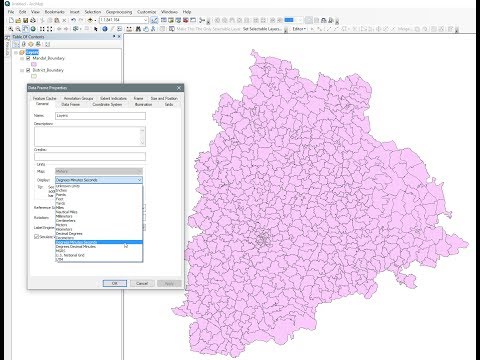This screenshot has width=480, height=360.
Task: Click List By Visibility icon
Action: (x=31, y=44)
